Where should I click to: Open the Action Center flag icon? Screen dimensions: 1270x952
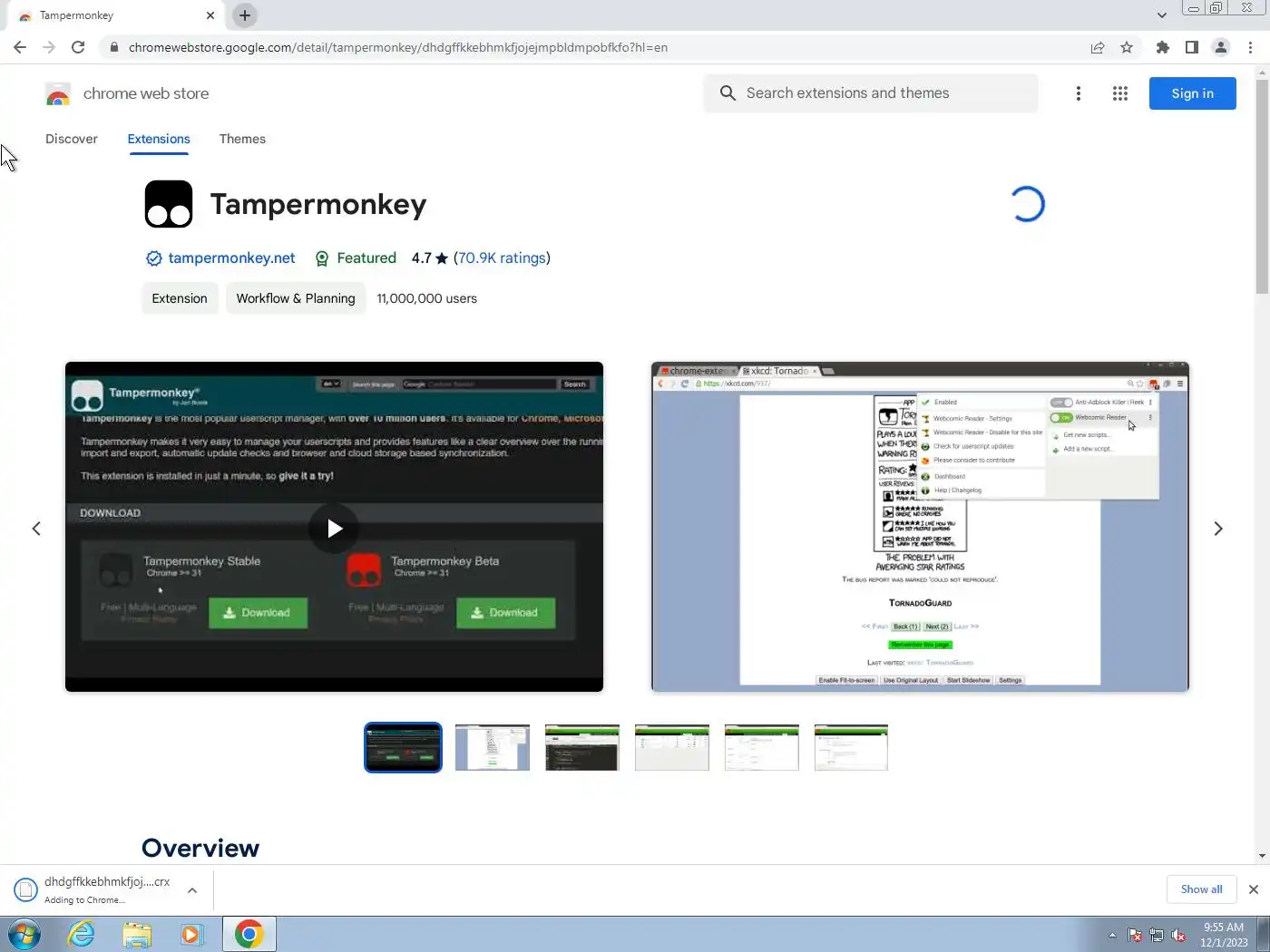1135,935
